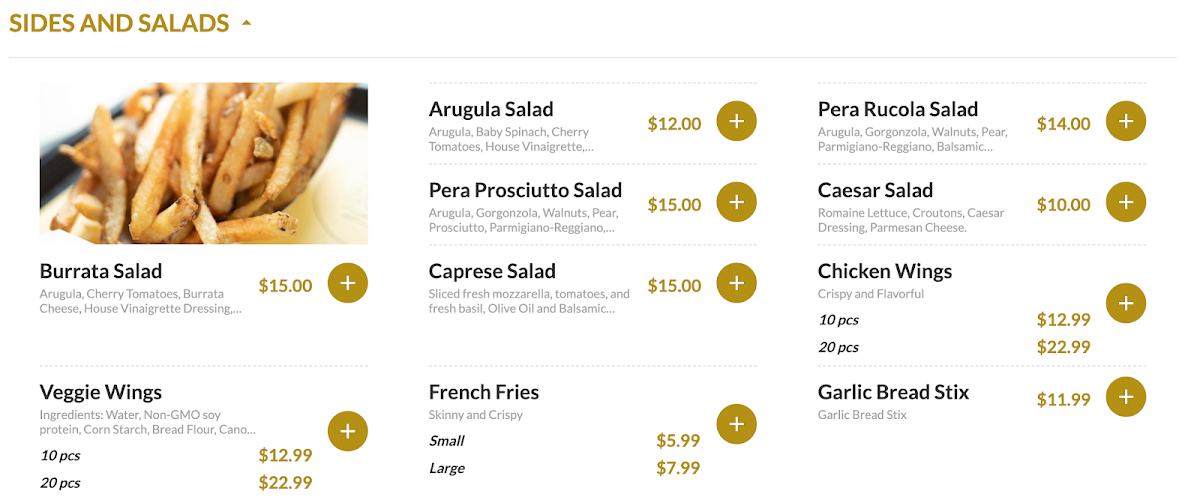Add Caesar Salad via plus icon
Image resolution: width=1200 pixels, height=500 pixels.
click(1125, 202)
